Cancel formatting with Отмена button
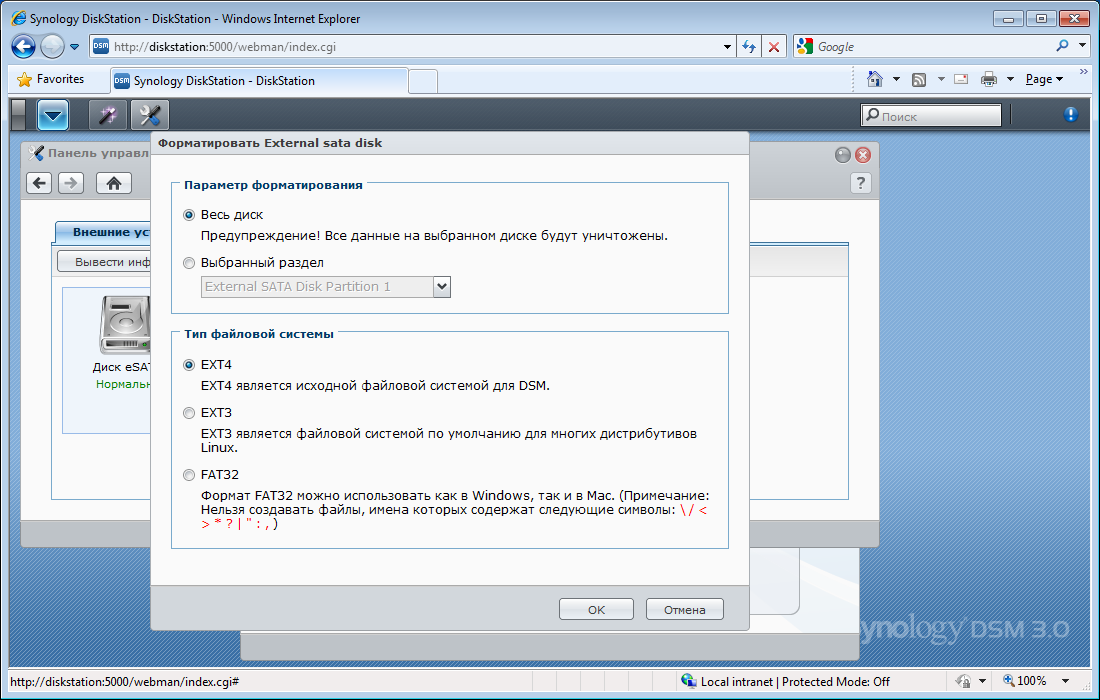 pos(685,610)
